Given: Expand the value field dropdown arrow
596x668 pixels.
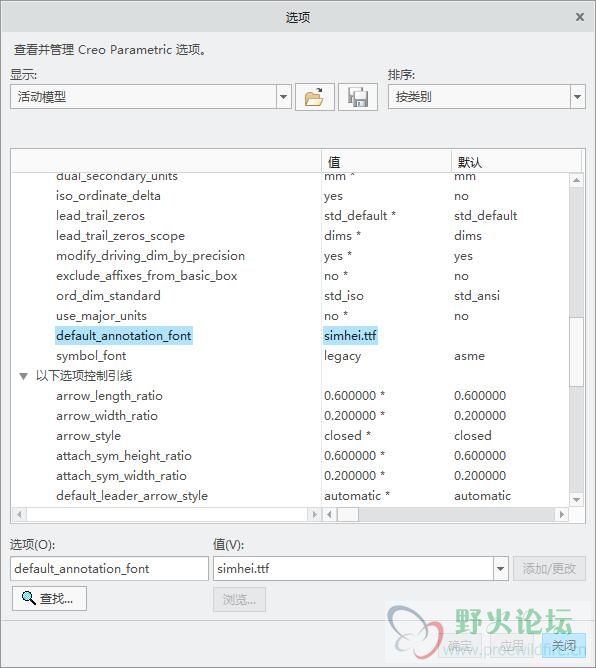Looking at the screenshot, I should pyautogui.click(x=501, y=568).
